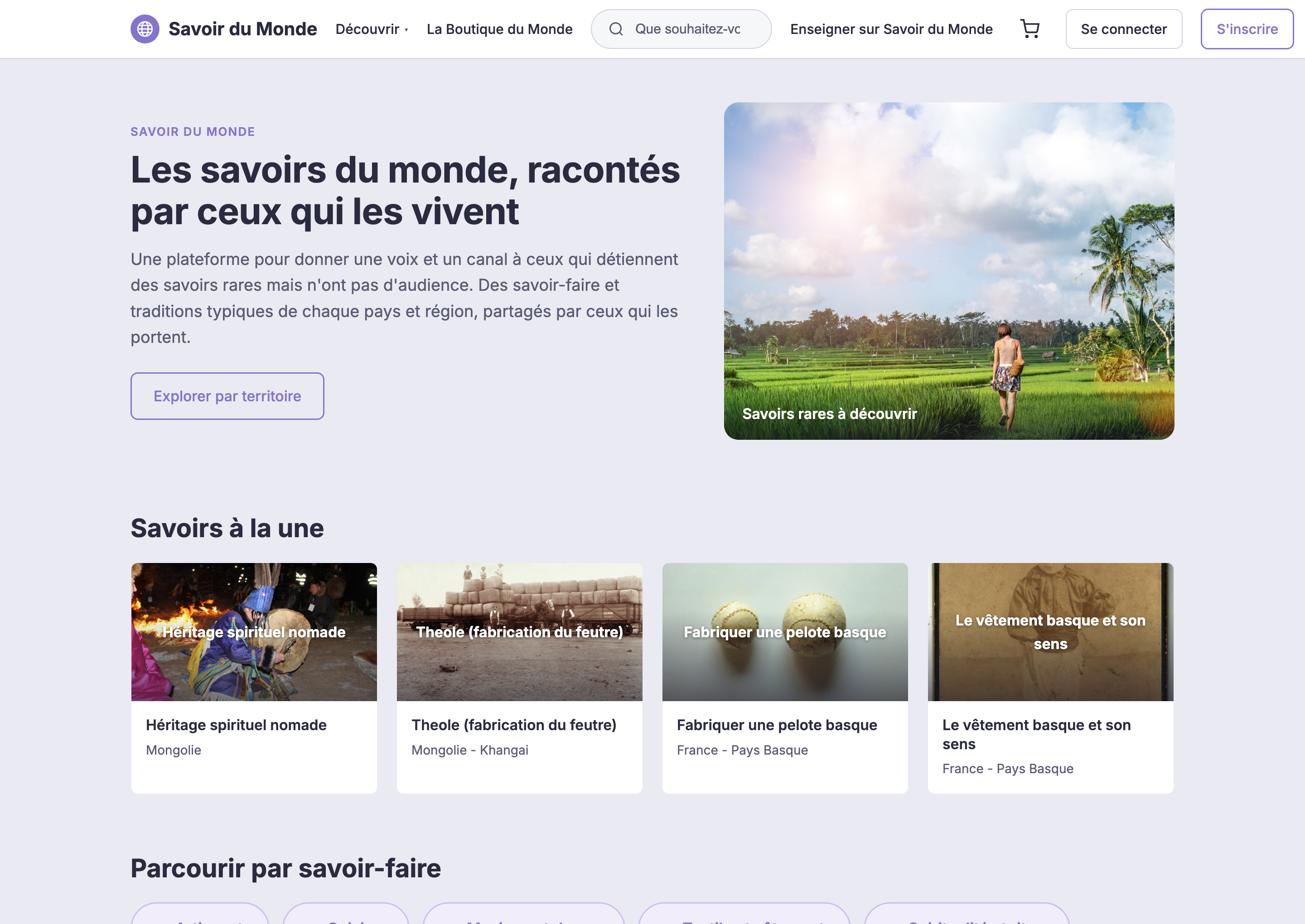Click Explorer par territoire button
The width and height of the screenshot is (1305, 924).
(227, 396)
